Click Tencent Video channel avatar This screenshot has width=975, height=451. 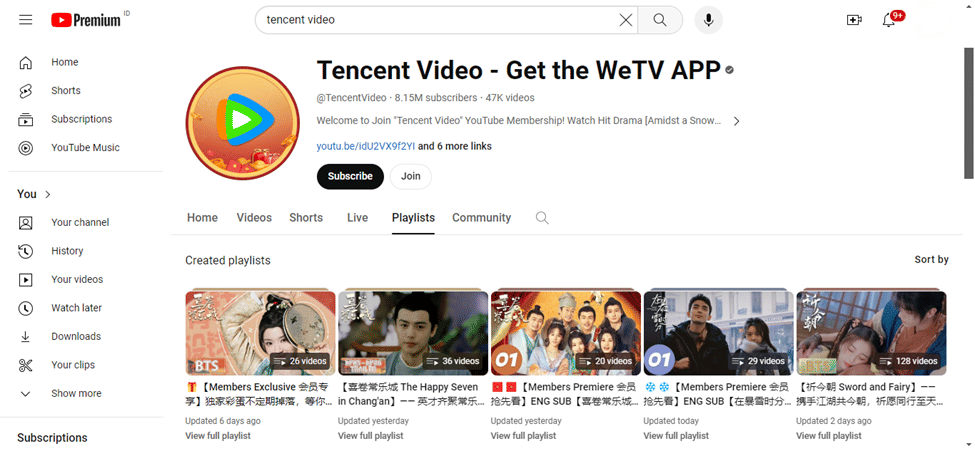(x=243, y=123)
